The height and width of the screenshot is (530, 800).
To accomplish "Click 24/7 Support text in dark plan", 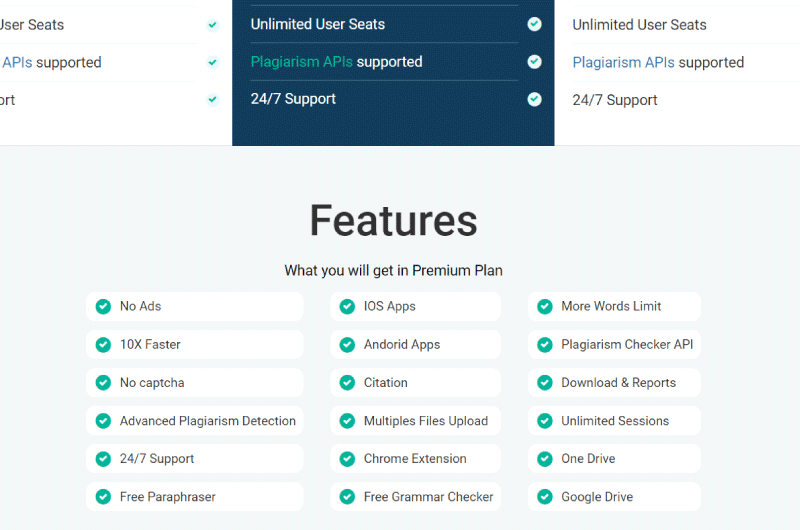I will 293,99.
